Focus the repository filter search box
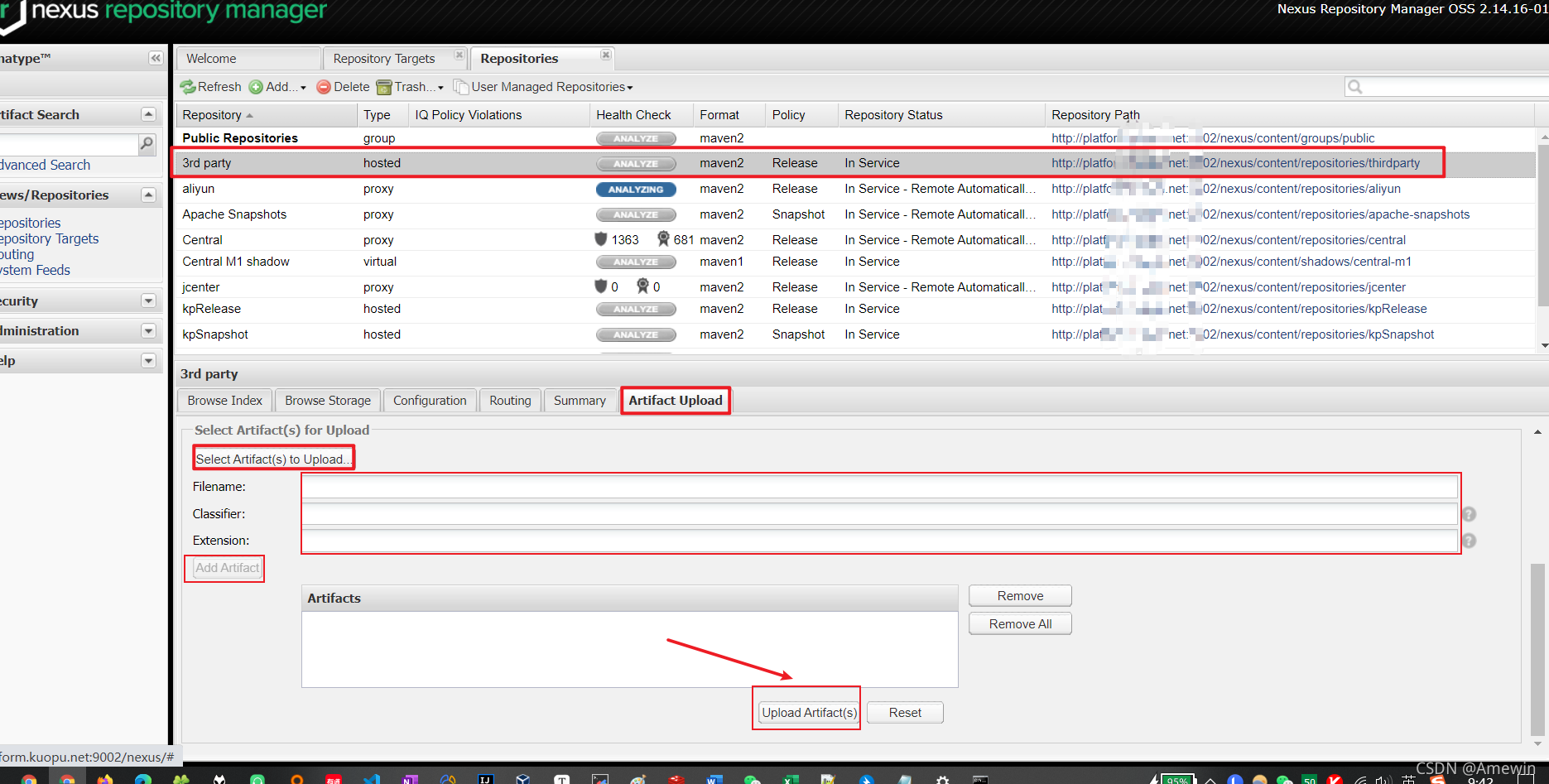 tap(1455, 87)
